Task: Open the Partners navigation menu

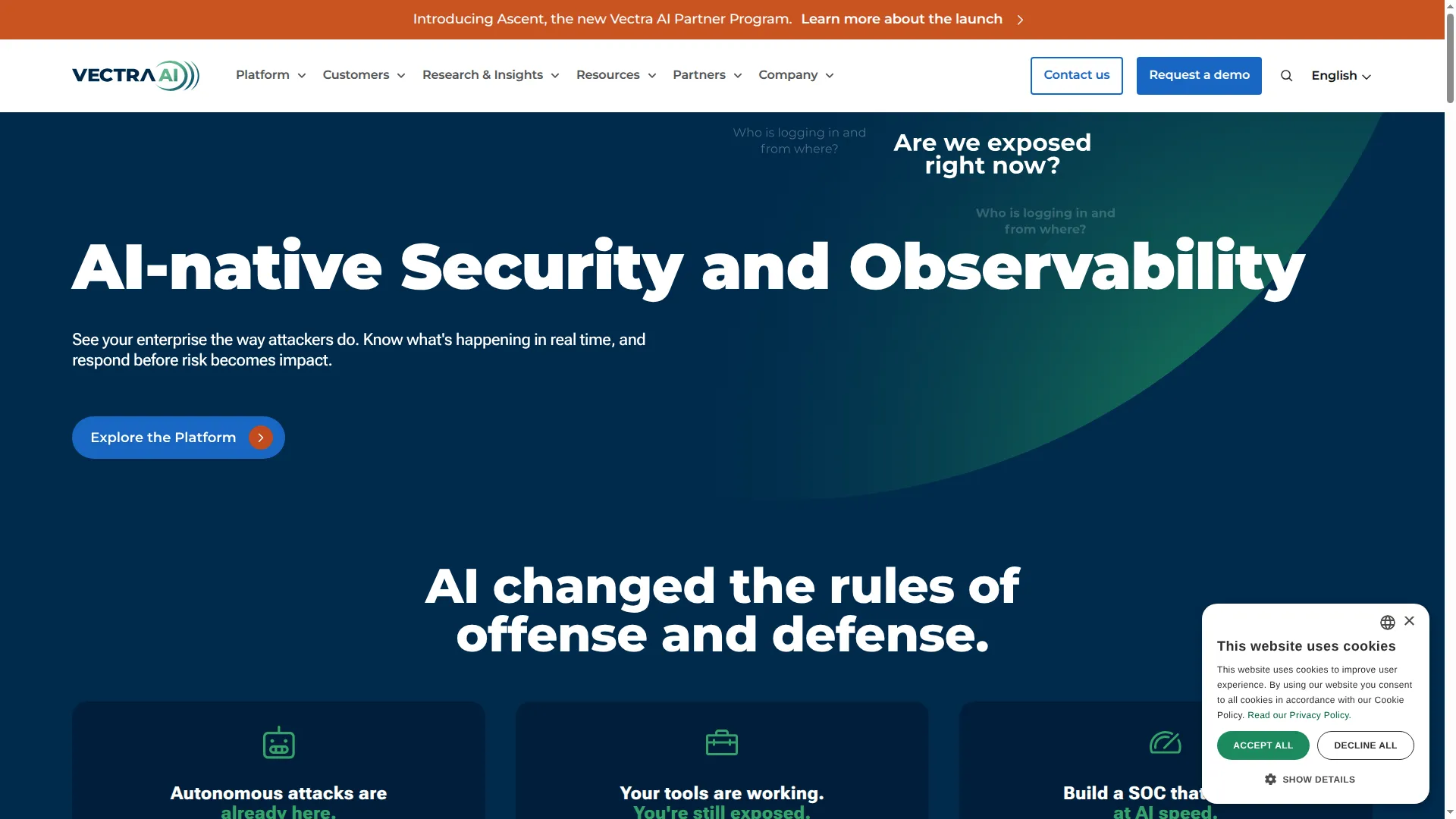Action: [707, 75]
